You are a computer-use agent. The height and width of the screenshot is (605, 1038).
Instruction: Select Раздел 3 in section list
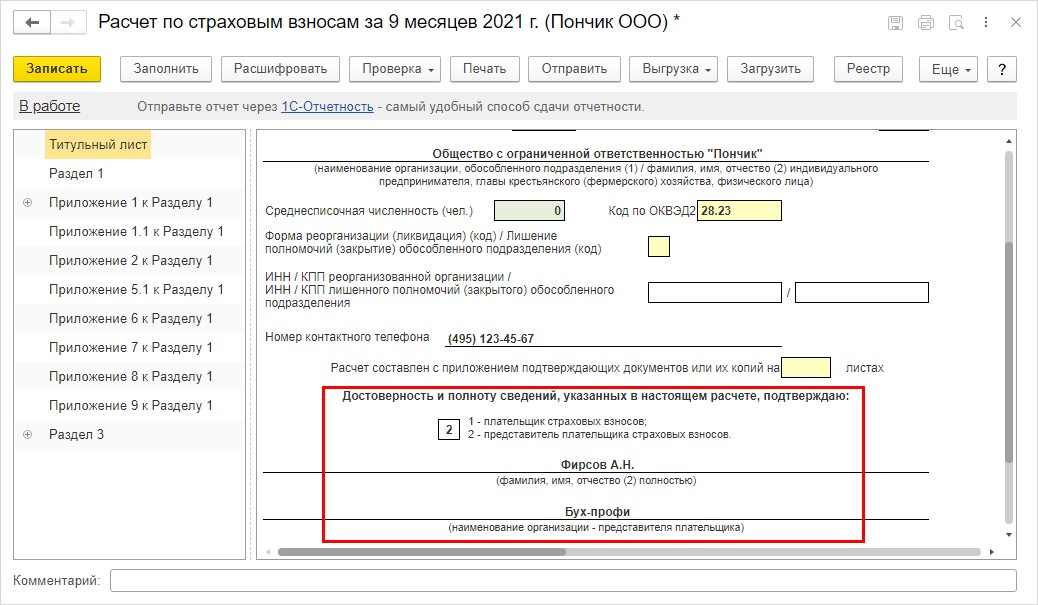(76, 435)
